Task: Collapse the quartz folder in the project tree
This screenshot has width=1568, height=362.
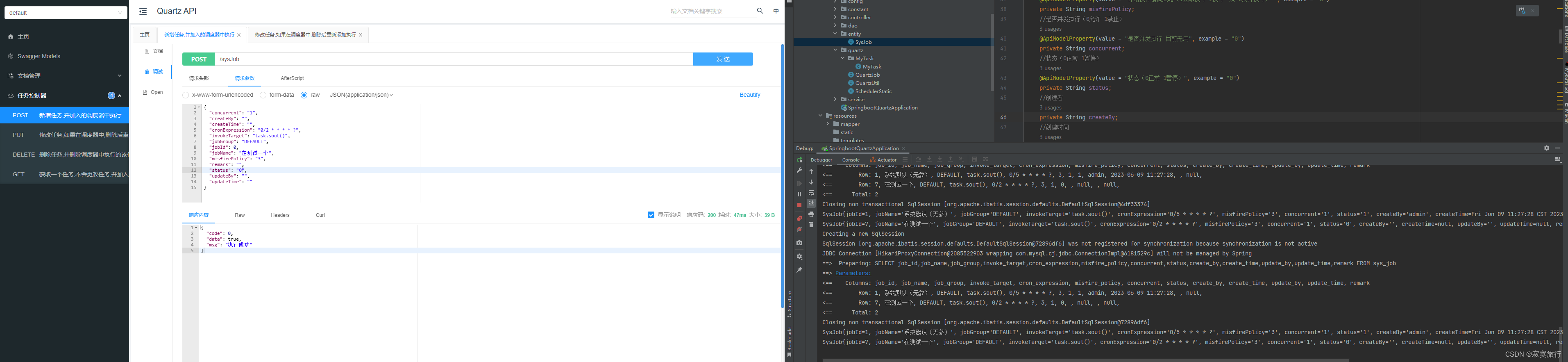Action: click(835, 50)
